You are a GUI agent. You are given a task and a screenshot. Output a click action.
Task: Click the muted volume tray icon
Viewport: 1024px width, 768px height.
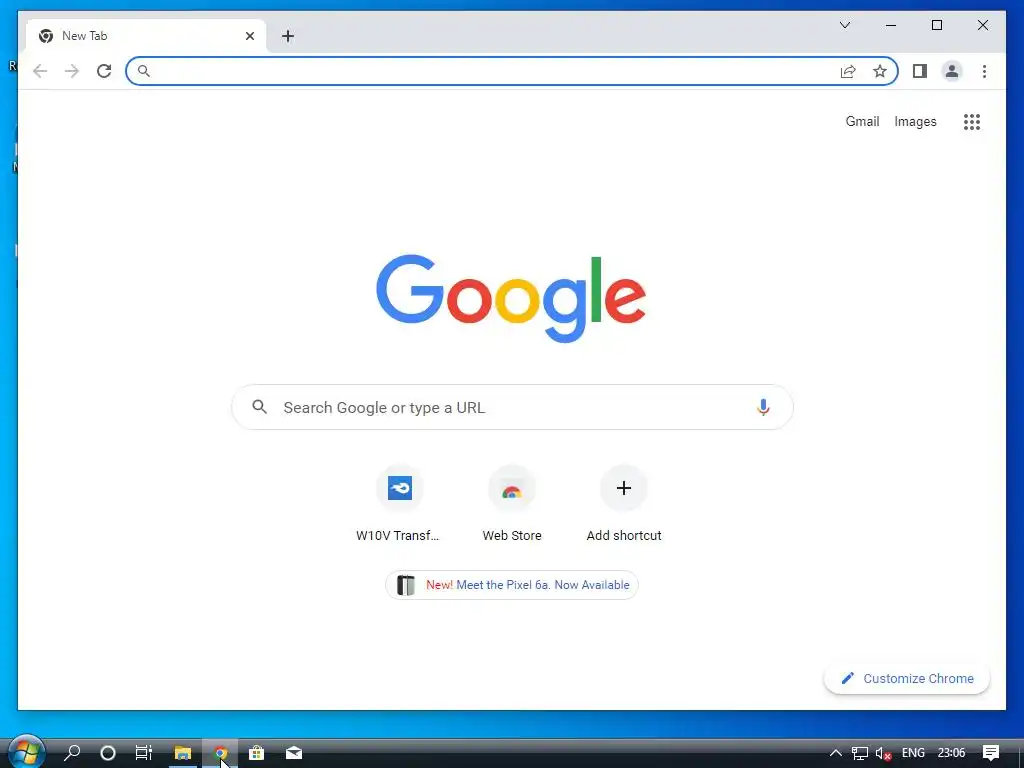pos(884,753)
